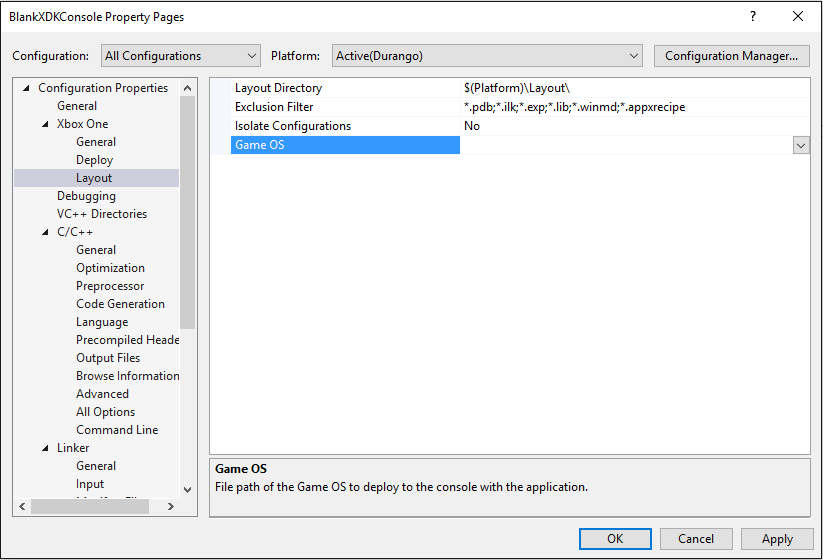This screenshot has height=560, width=823.
Task: Collapse the Xbox One tree node
Action: click(x=45, y=124)
